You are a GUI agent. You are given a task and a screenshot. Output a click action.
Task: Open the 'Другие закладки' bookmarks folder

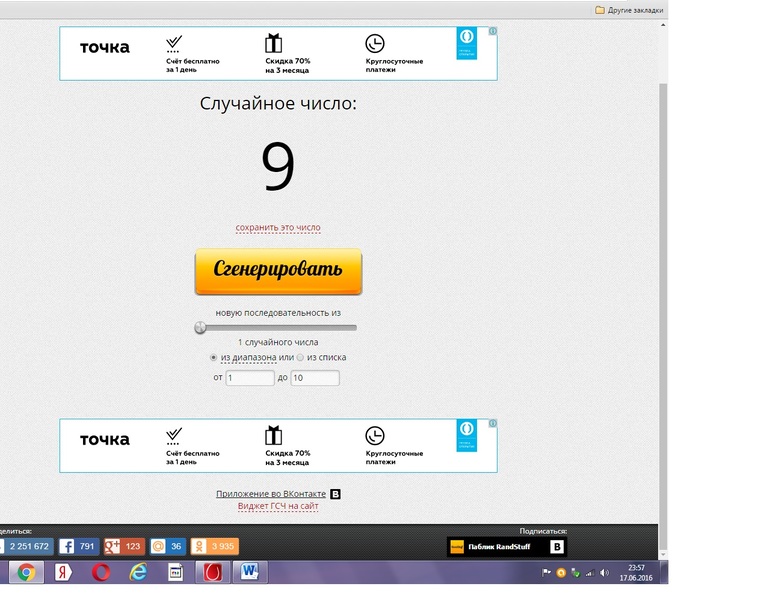coord(629,9)
